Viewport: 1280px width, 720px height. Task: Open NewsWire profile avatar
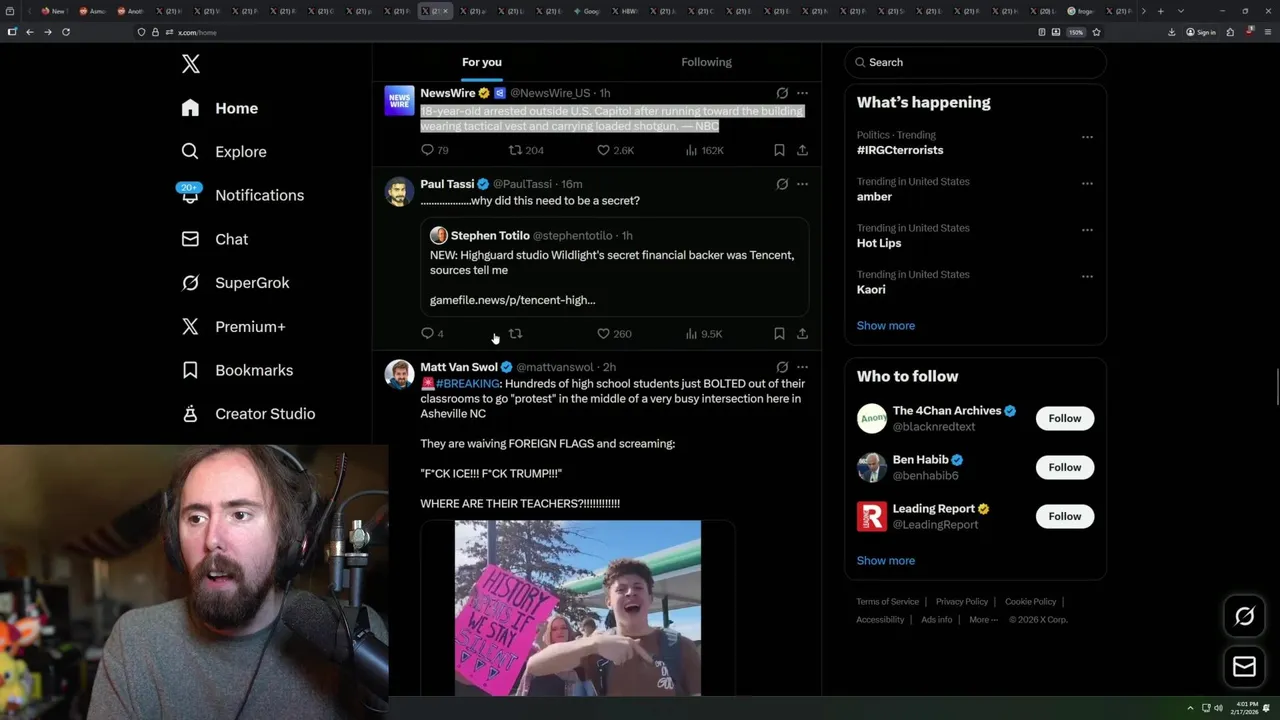pos(399,100)
